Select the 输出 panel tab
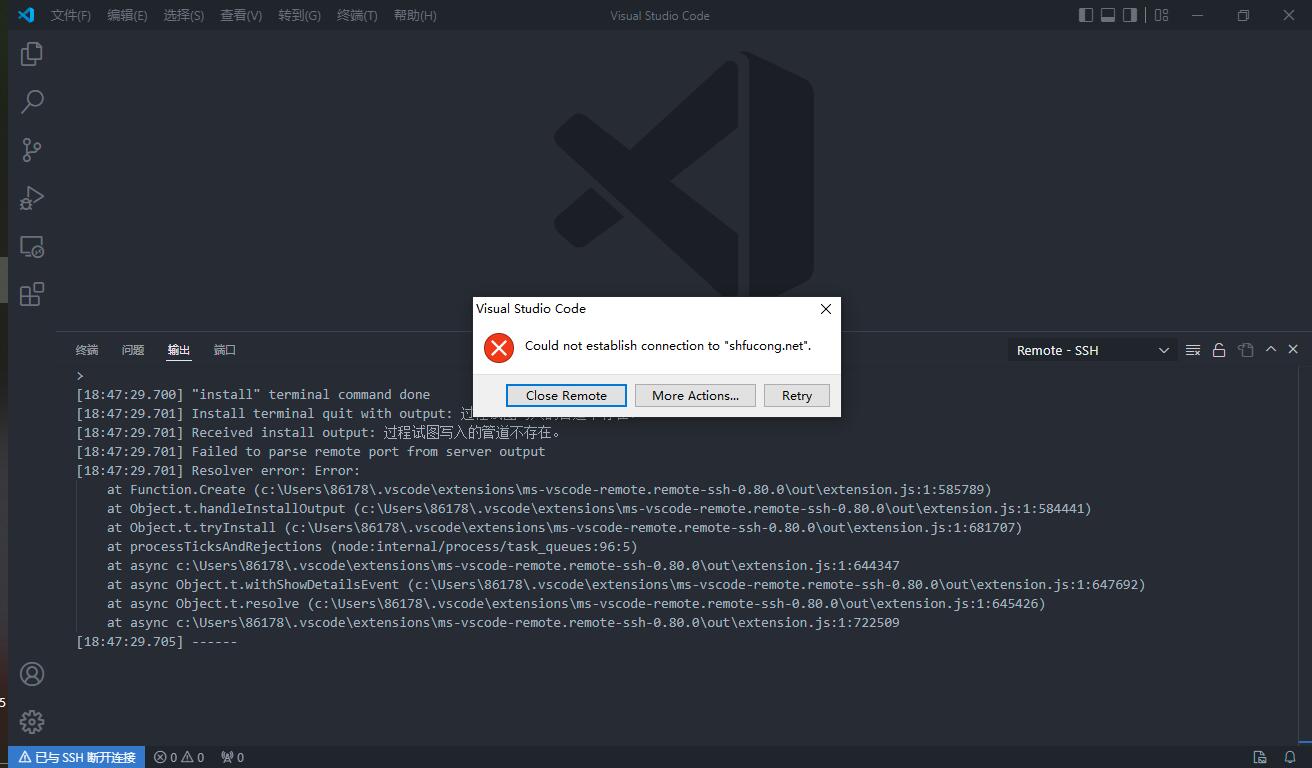 point(179,350)
